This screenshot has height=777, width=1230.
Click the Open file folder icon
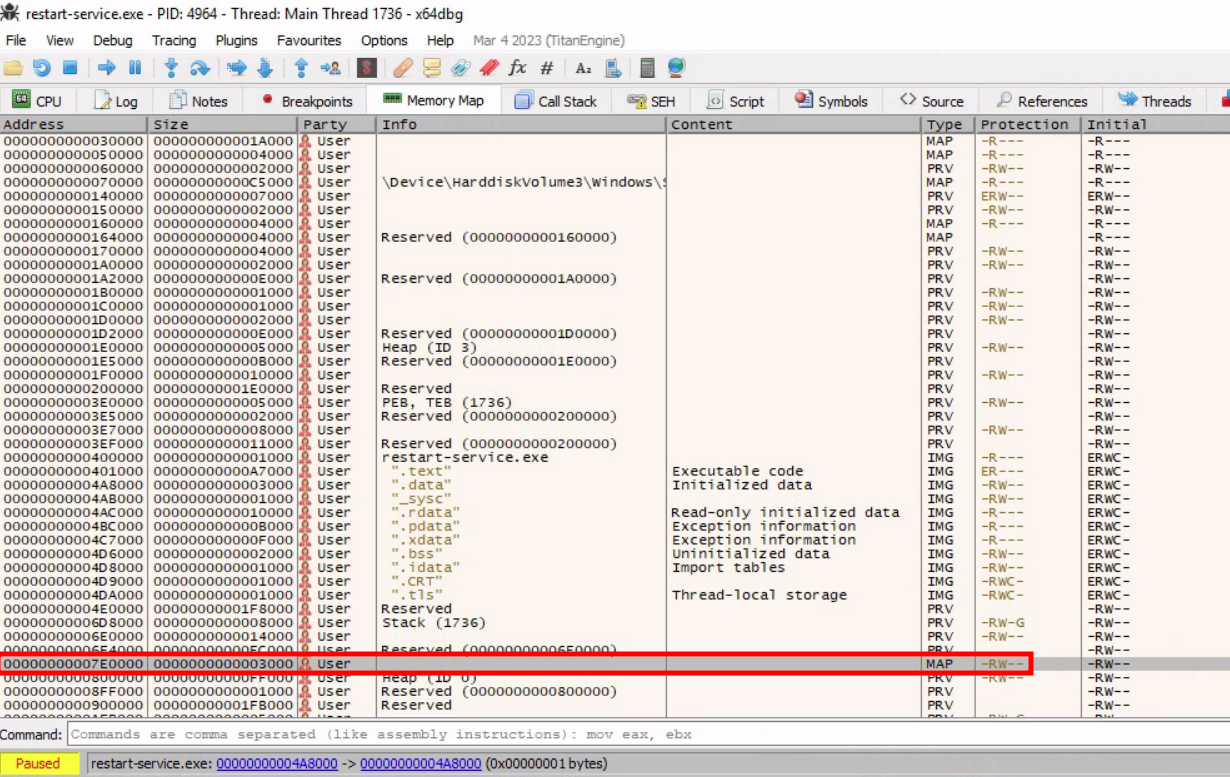tap(13, 68)
